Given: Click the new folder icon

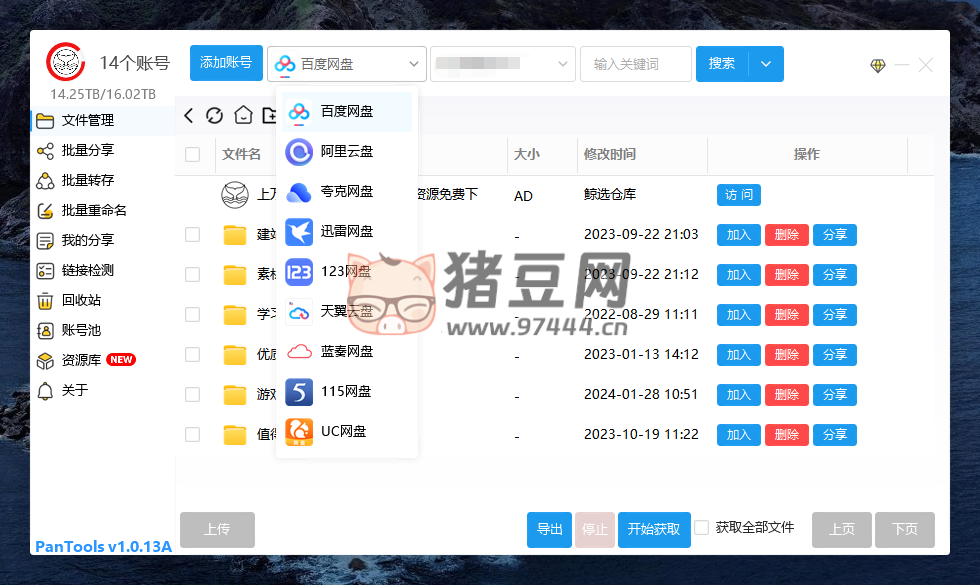Looking at the screenshot, I should [x=269, y=115].
